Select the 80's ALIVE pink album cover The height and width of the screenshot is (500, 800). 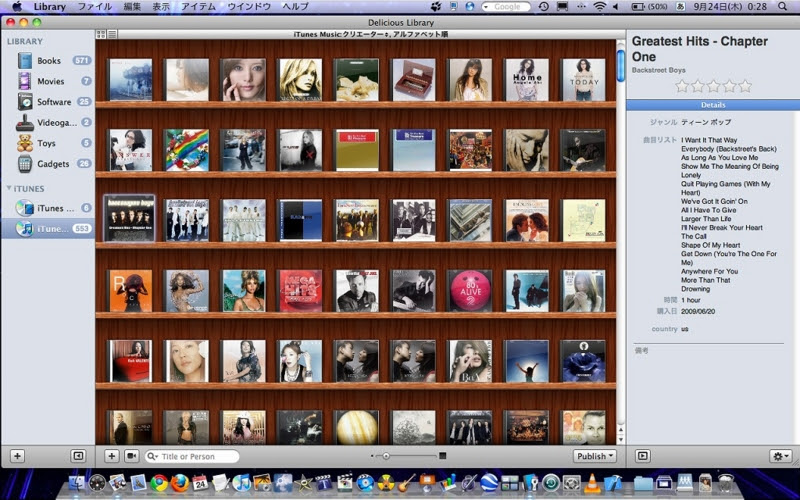pos(470,291)
